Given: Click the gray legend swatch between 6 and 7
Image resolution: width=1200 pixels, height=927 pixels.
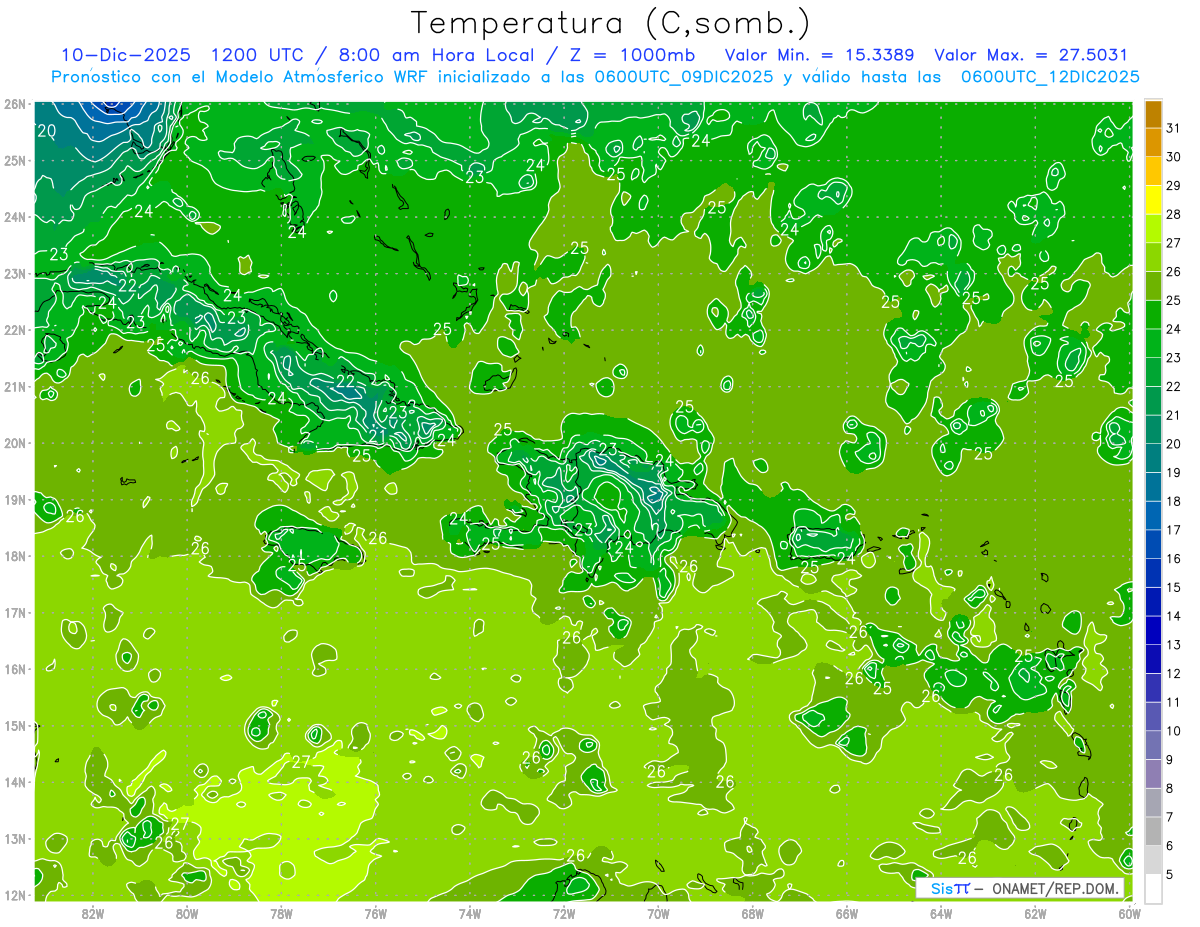Looking at the screenshot, I should 1153,831.
